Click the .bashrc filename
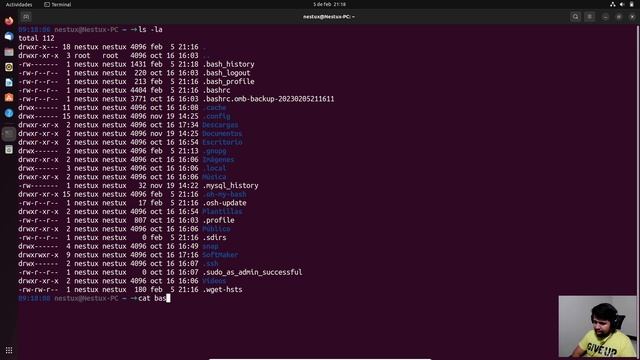 [216, 90]
